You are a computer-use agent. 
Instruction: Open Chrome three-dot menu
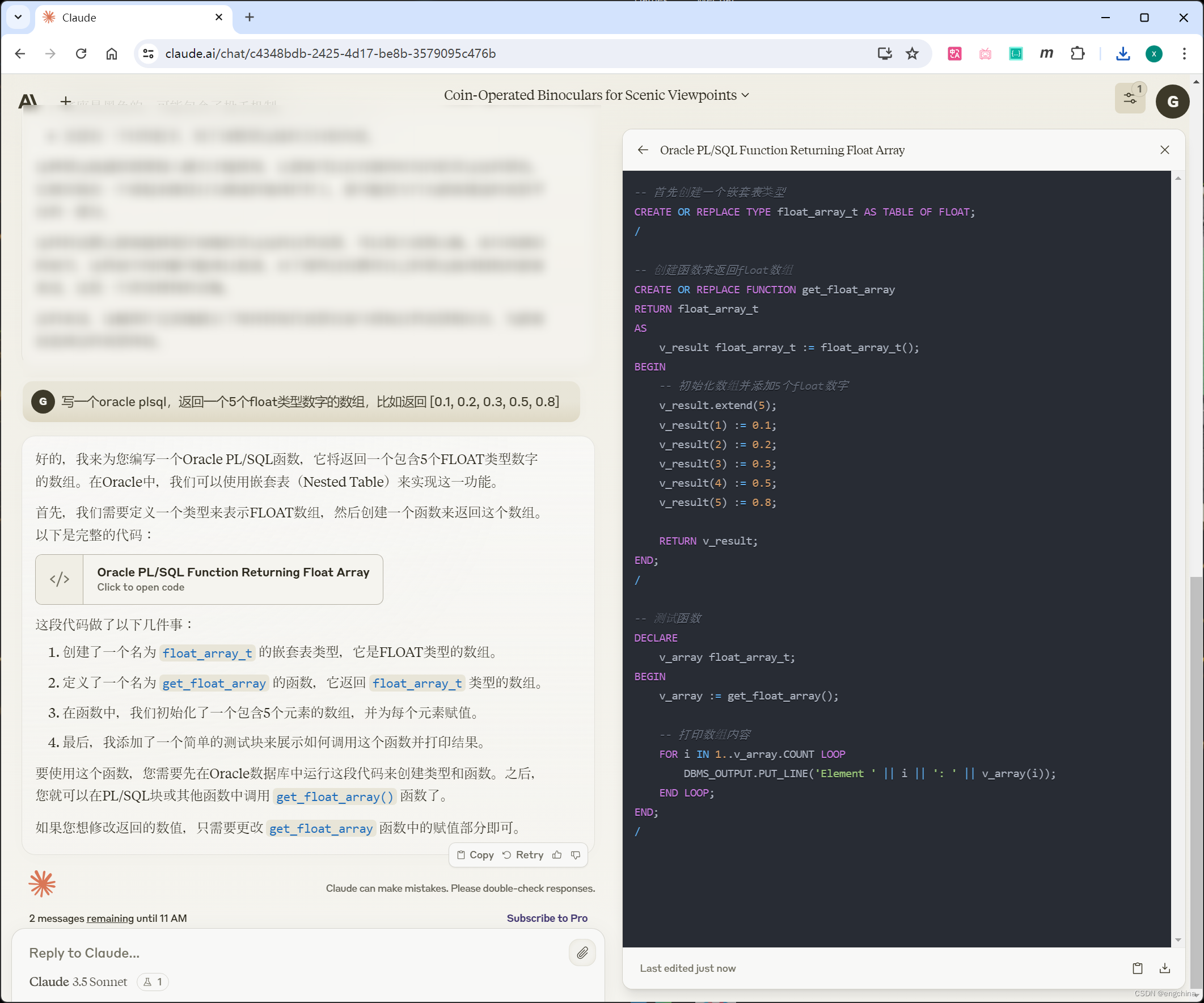tap(1184, 53)
